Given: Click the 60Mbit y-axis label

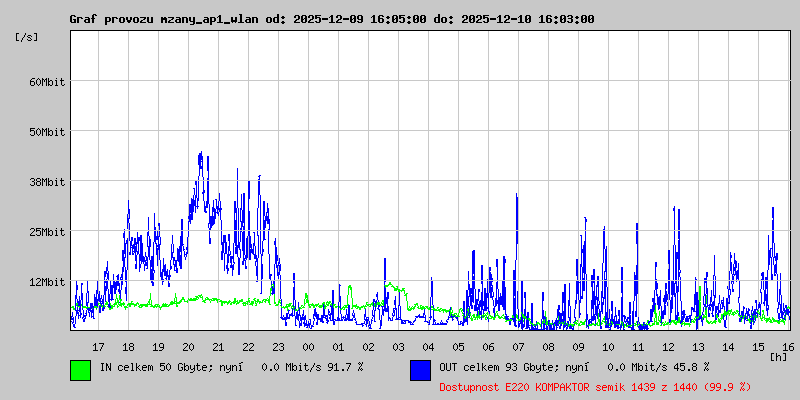Looking at the screenshot, I should pyautogui.click(x=46, y=82).
